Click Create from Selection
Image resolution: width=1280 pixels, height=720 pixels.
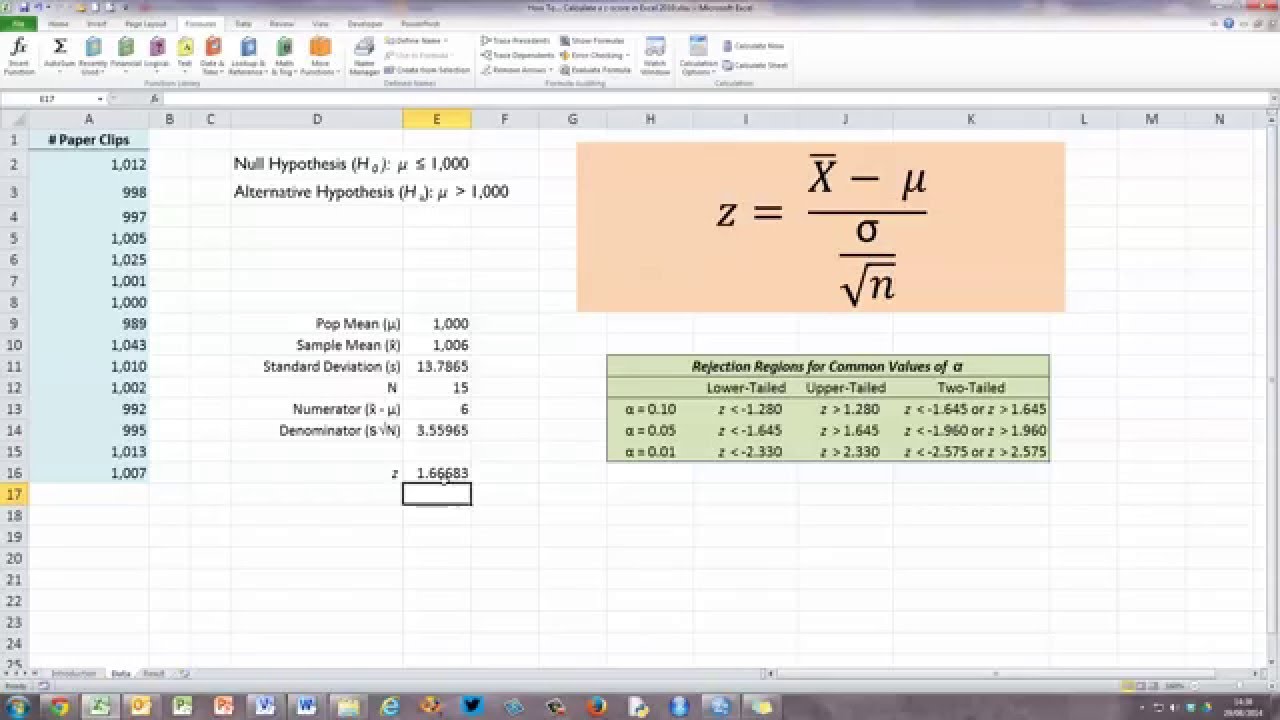pyautogui.click(x=426, y=70)
